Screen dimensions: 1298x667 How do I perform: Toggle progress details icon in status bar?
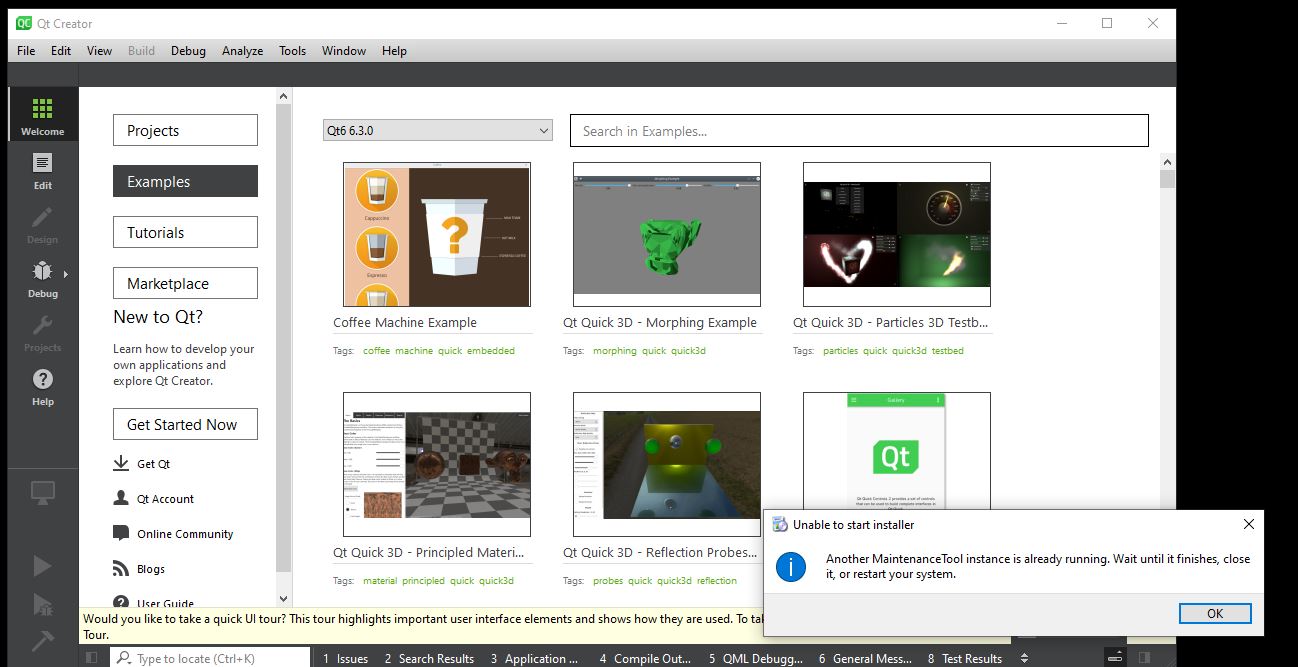click(1115, 657)
